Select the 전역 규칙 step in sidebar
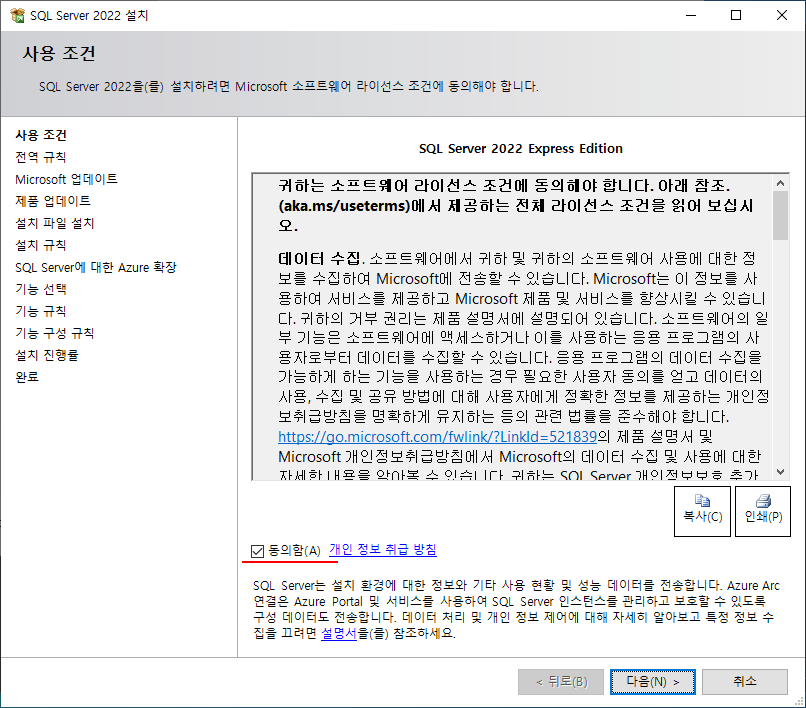The image size is (806, 708). pyautogui.click(x=41, y=157)
